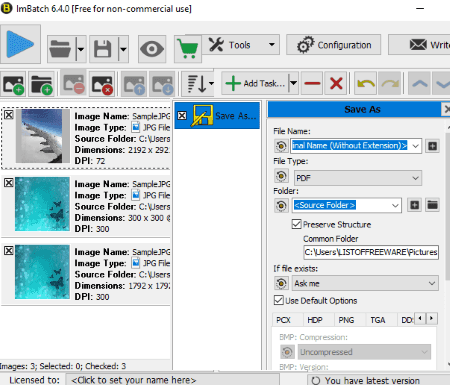450x385 pixels.
Task: Click the browse folder icon next to Folder field
Action: (x=432, y=205)
